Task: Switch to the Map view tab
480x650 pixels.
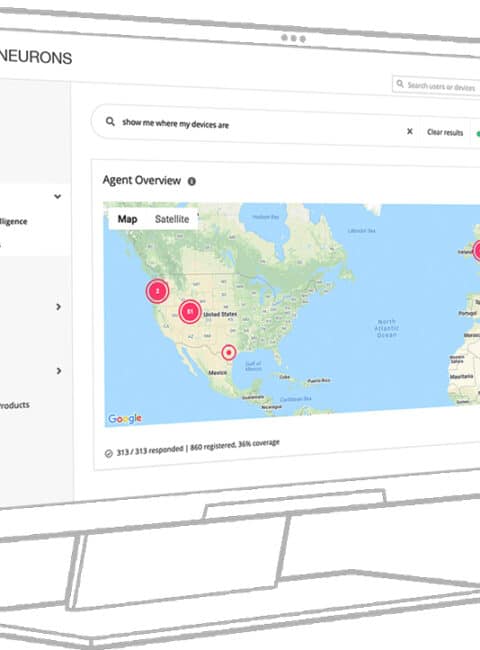Action: [x=127, y=219]
